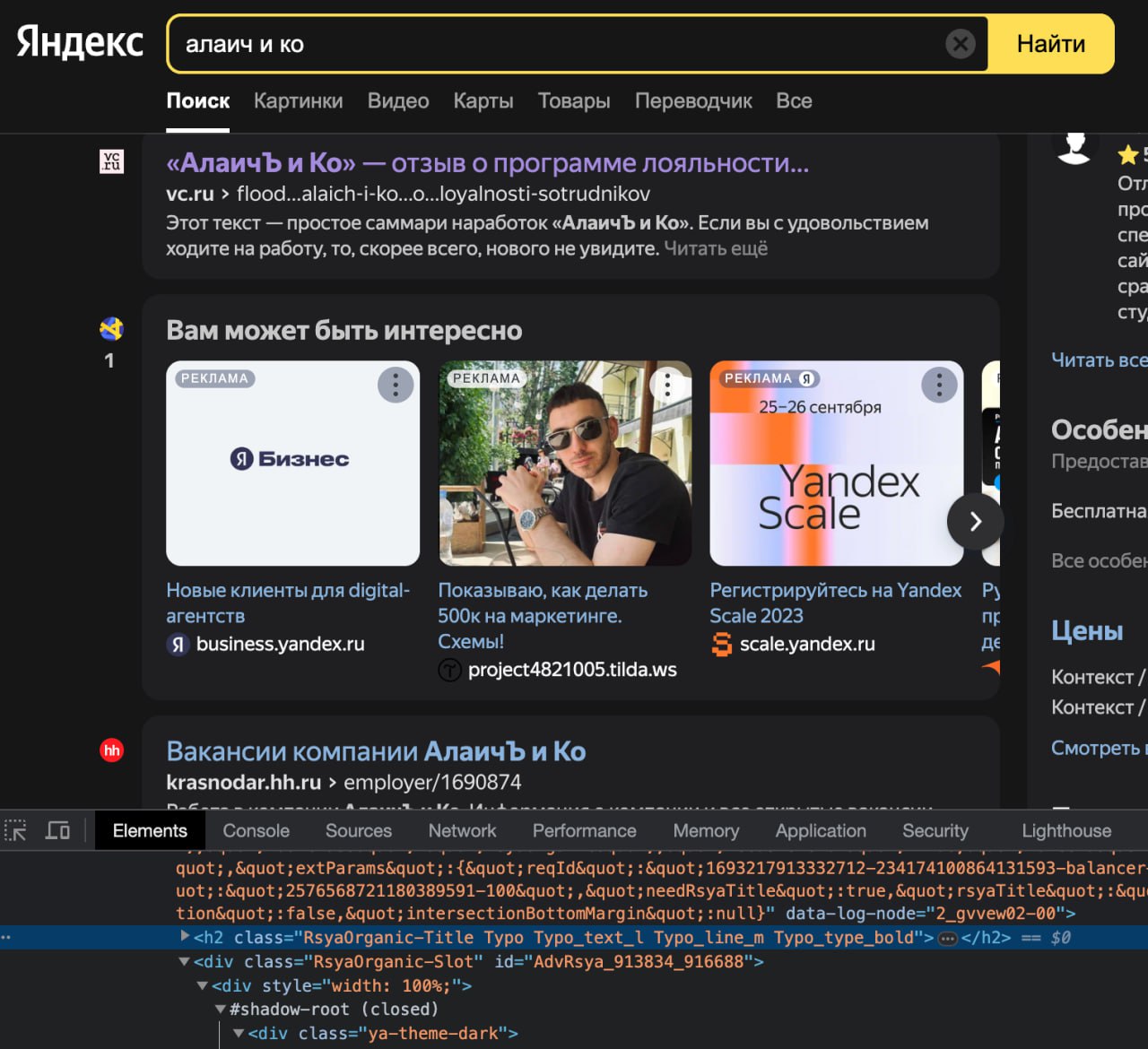Click scale.yandex.ru site link
The width and height of the screenshot is (1148, 1049).
tap(807, 644)
